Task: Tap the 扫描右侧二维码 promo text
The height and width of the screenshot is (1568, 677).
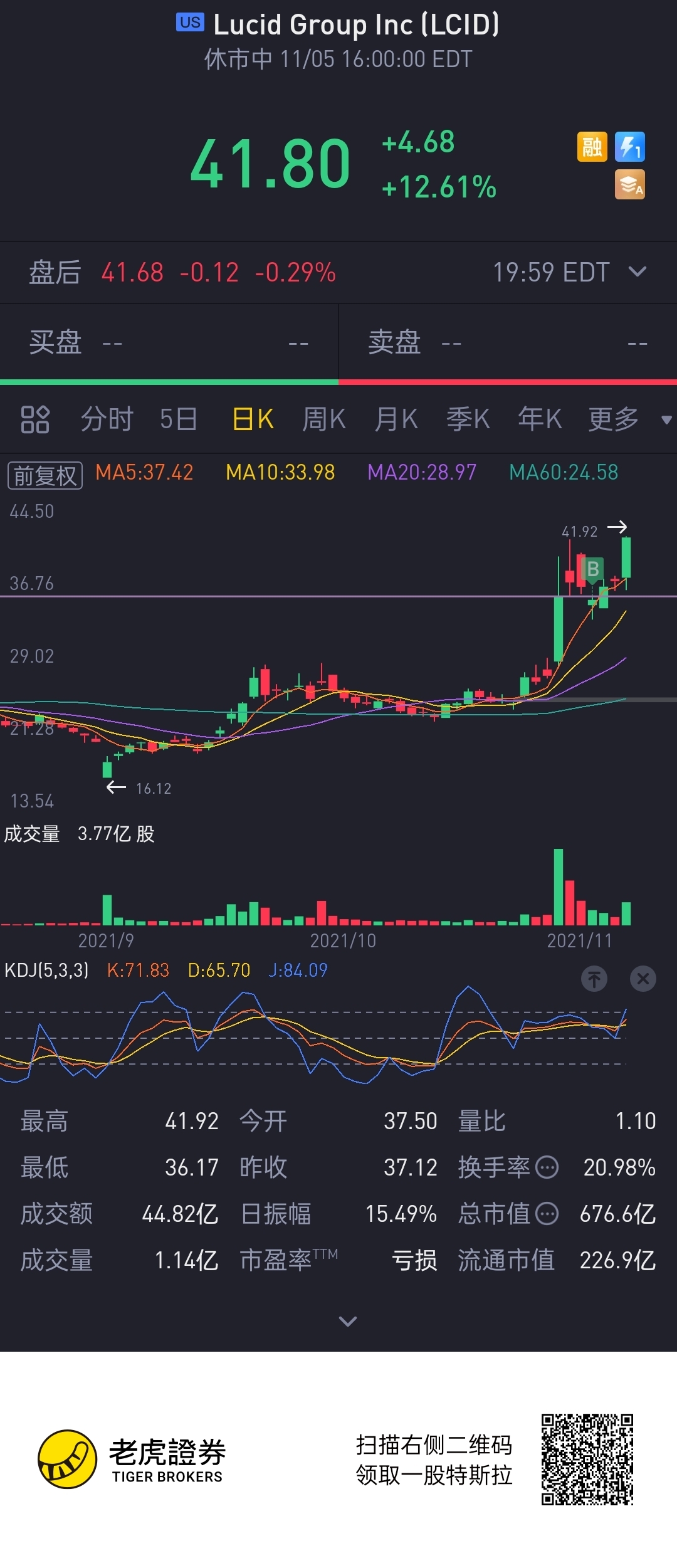Action: point(434,1444)
